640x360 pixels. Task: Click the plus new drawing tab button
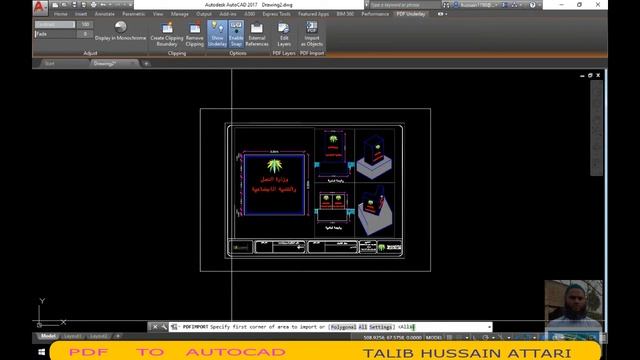pos(146,64)
